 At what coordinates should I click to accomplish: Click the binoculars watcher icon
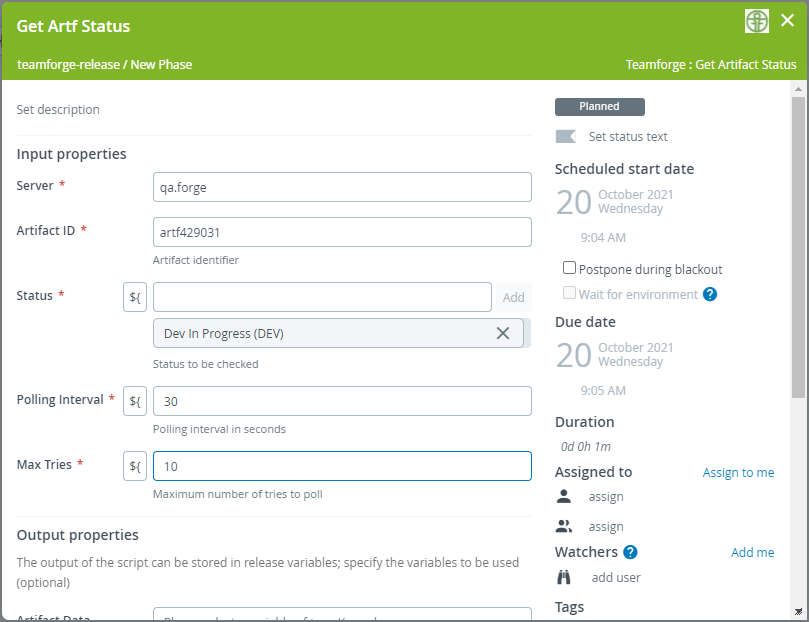point(564,577)
